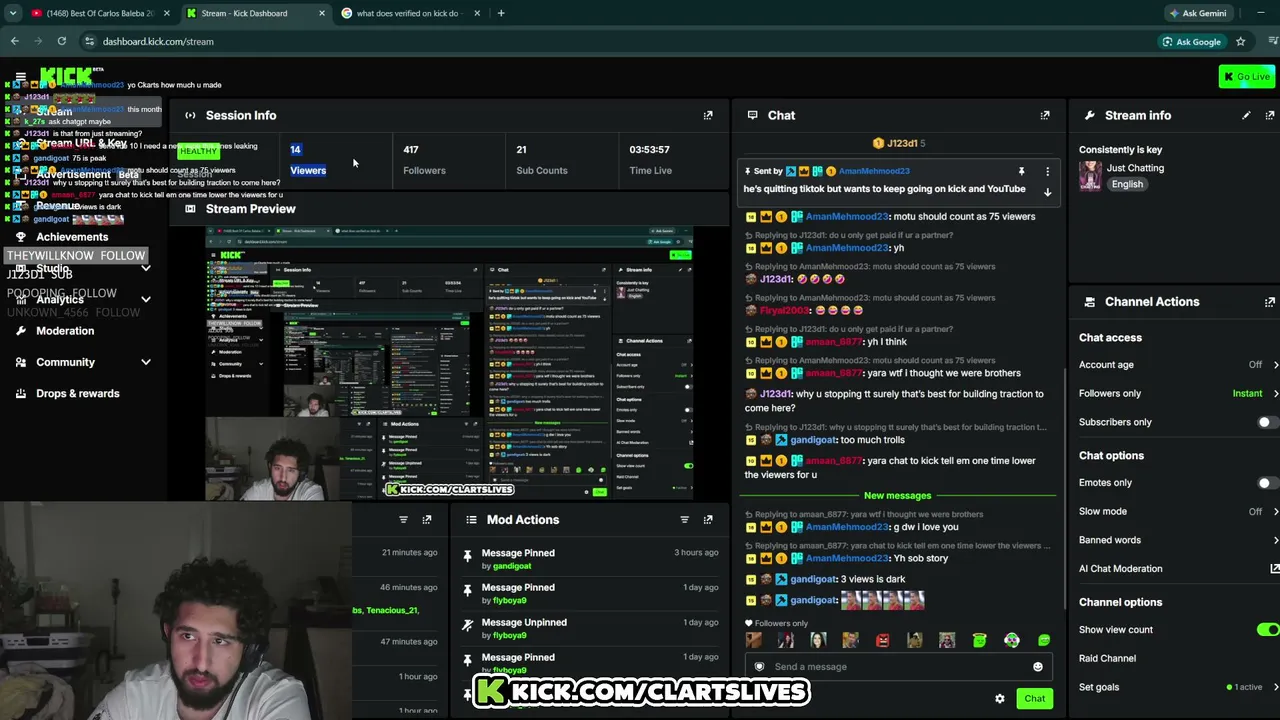Click the Ask Google button
The height and width of the screenshot is (720, 1280).
pos(1191,41)
